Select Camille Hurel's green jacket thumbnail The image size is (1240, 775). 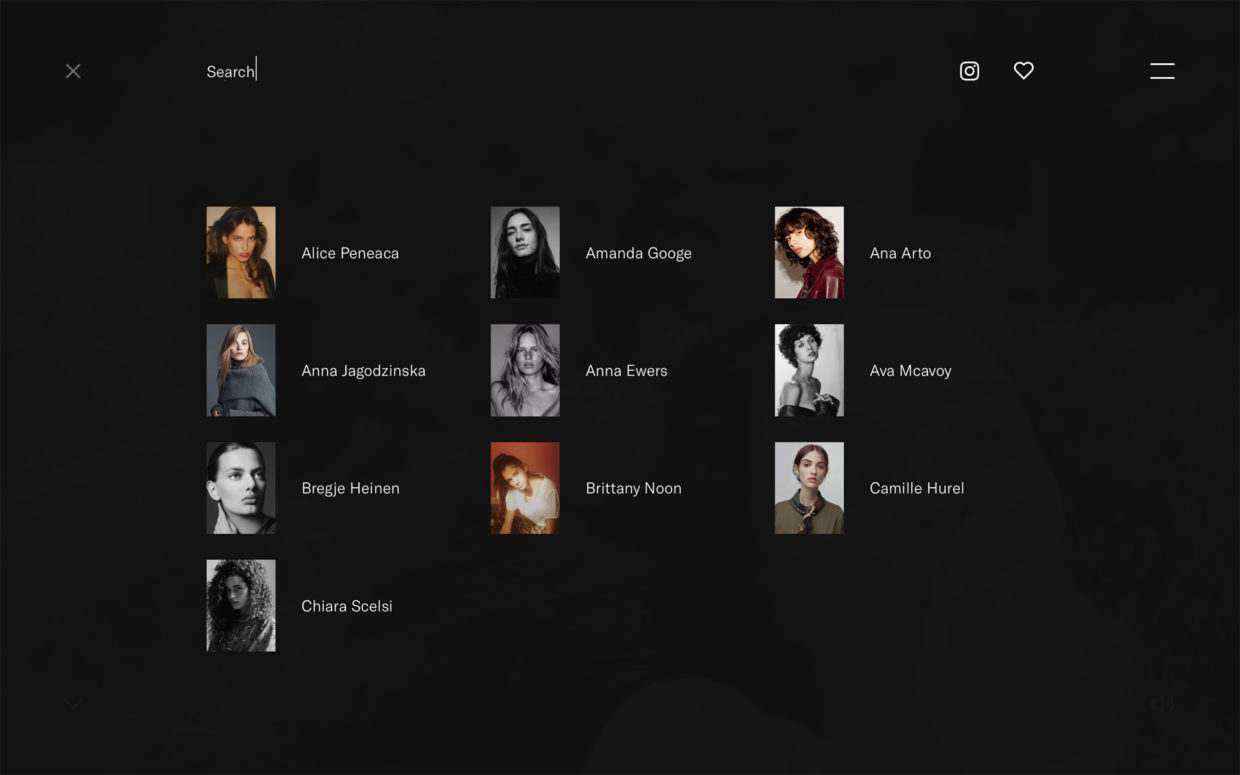(x=809, y=488)
